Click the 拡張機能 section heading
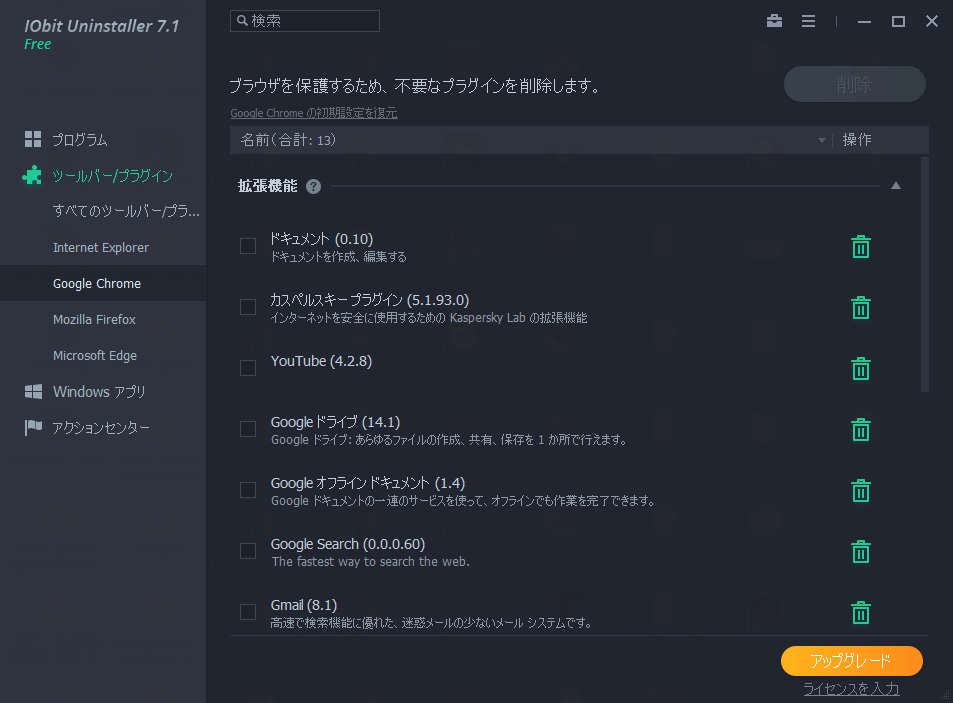Viewport: 953px width, 703px height. (x=267, y=186)
